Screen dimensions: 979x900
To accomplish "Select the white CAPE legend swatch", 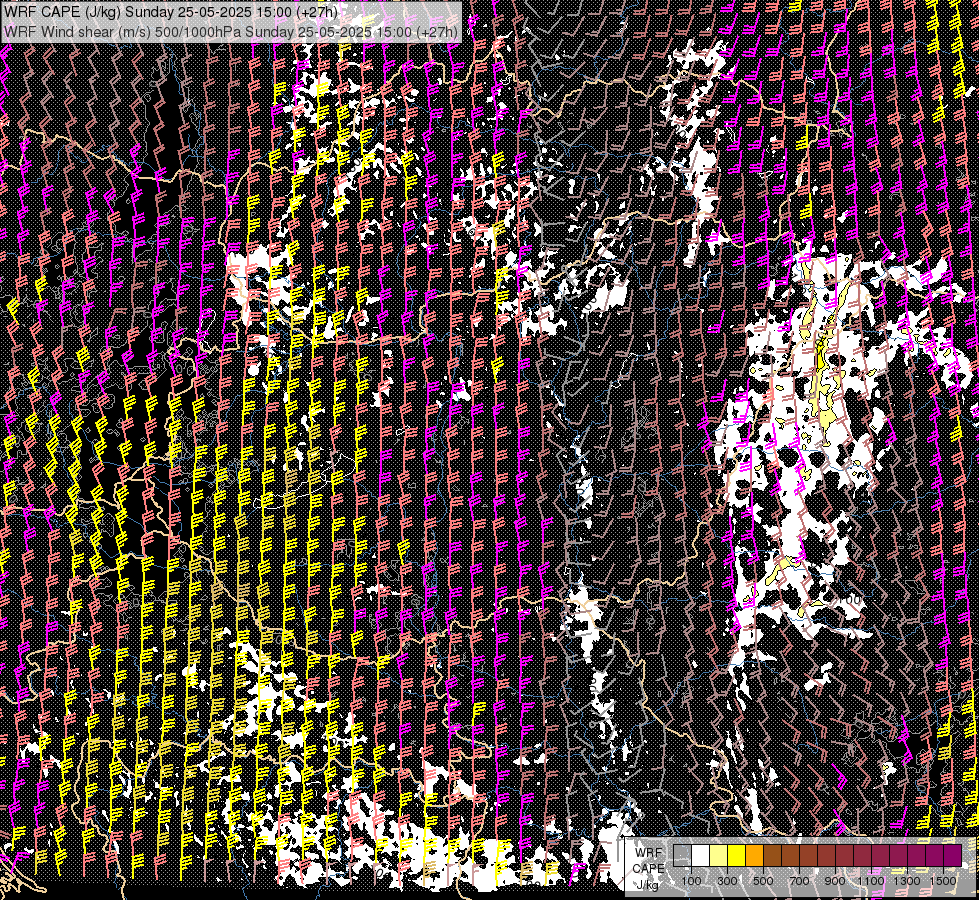I will point(701,856).
